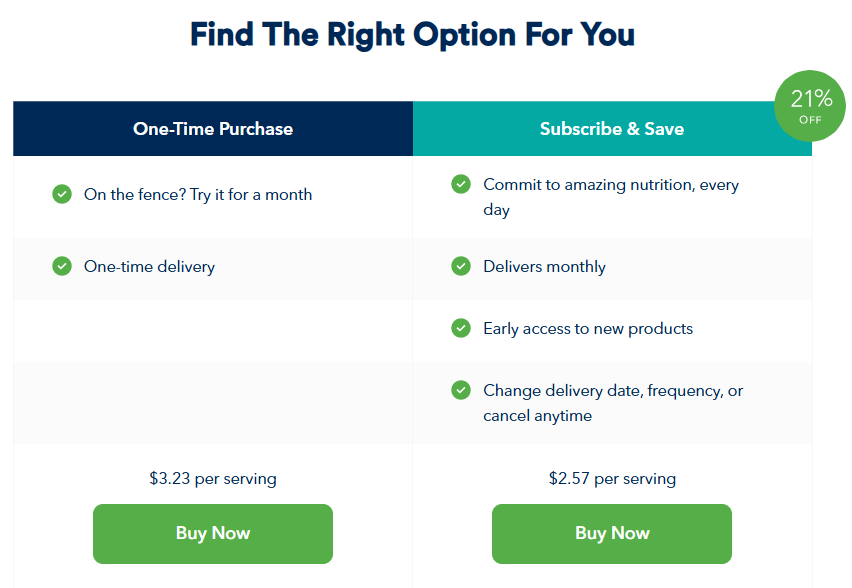Screen dimensions: 852x588
Task: Select the Subscribe & Save header tab
Action: [612, 129]
